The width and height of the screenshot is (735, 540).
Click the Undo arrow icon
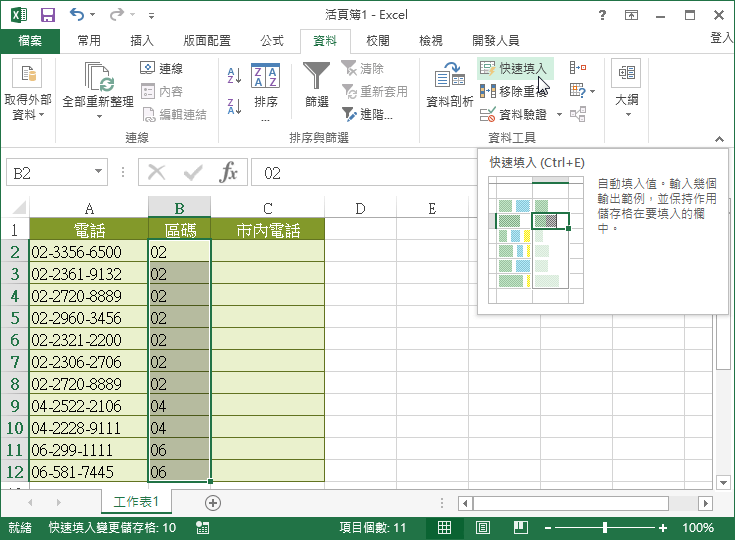pyautogui.click(x=77, y=15)
